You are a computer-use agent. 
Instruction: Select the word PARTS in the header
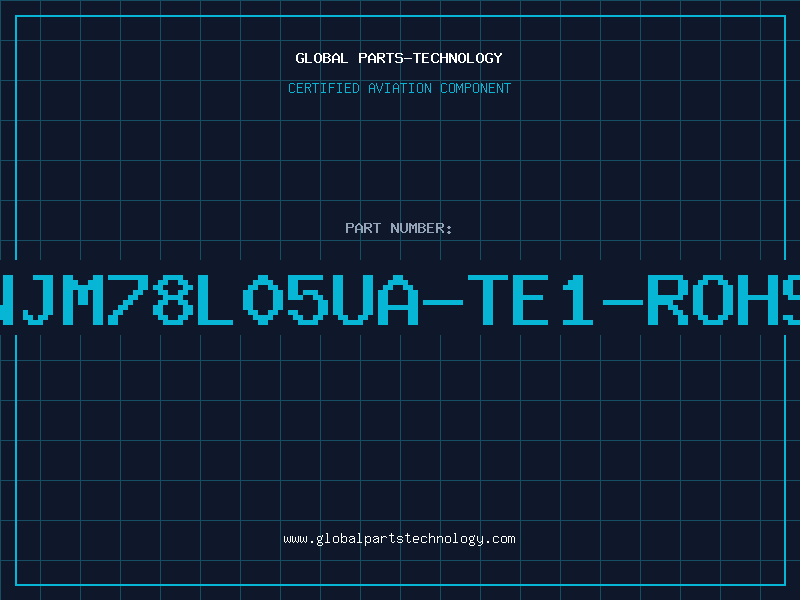pos(381,58)
